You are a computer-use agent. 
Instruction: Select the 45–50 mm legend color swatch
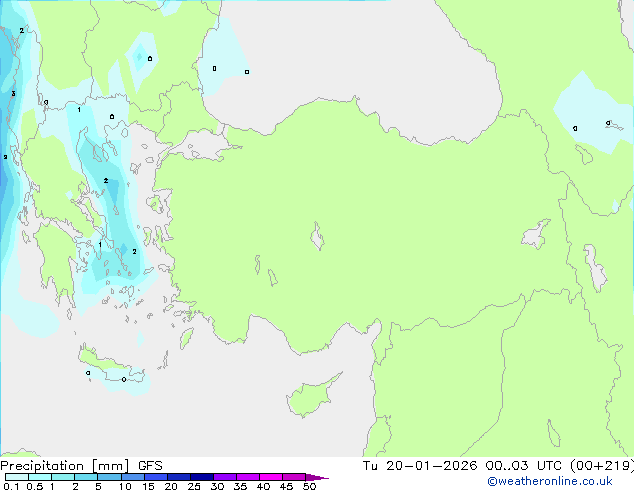[x=294, y=477]
